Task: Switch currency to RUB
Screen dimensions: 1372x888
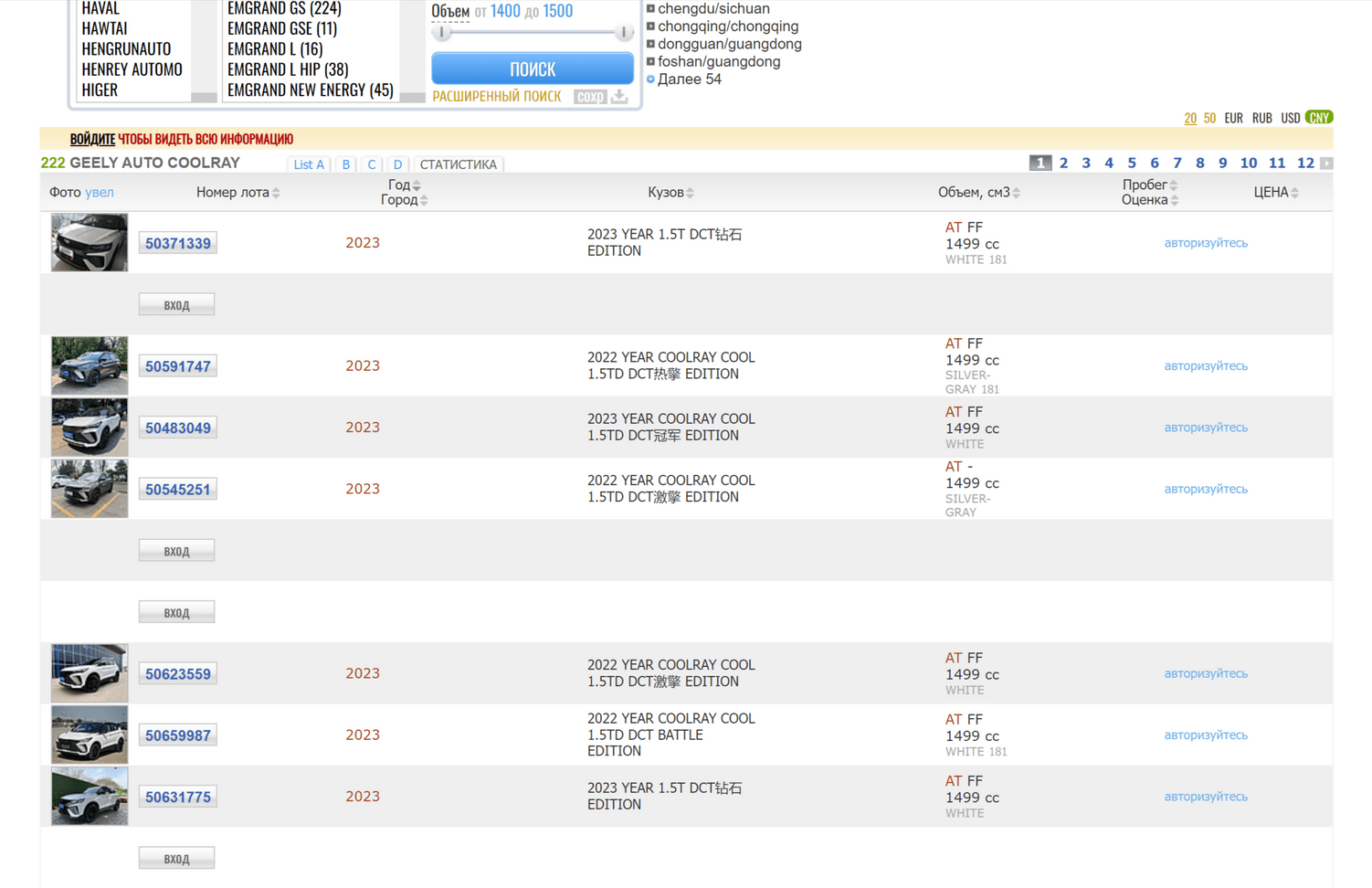Action: [1262, 118]
